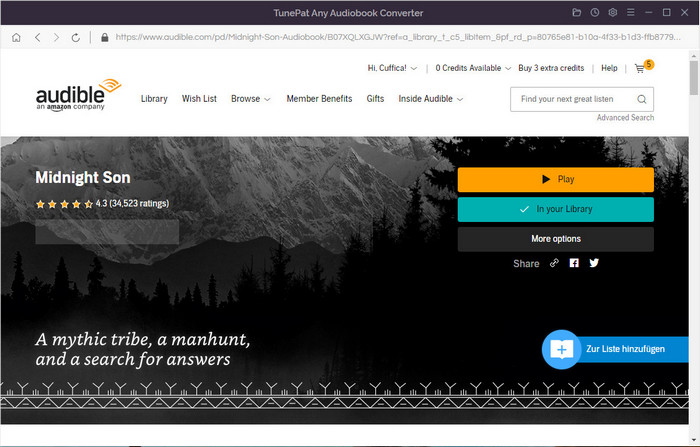Open the conversion history clock icon

click(x=595, y=13)
